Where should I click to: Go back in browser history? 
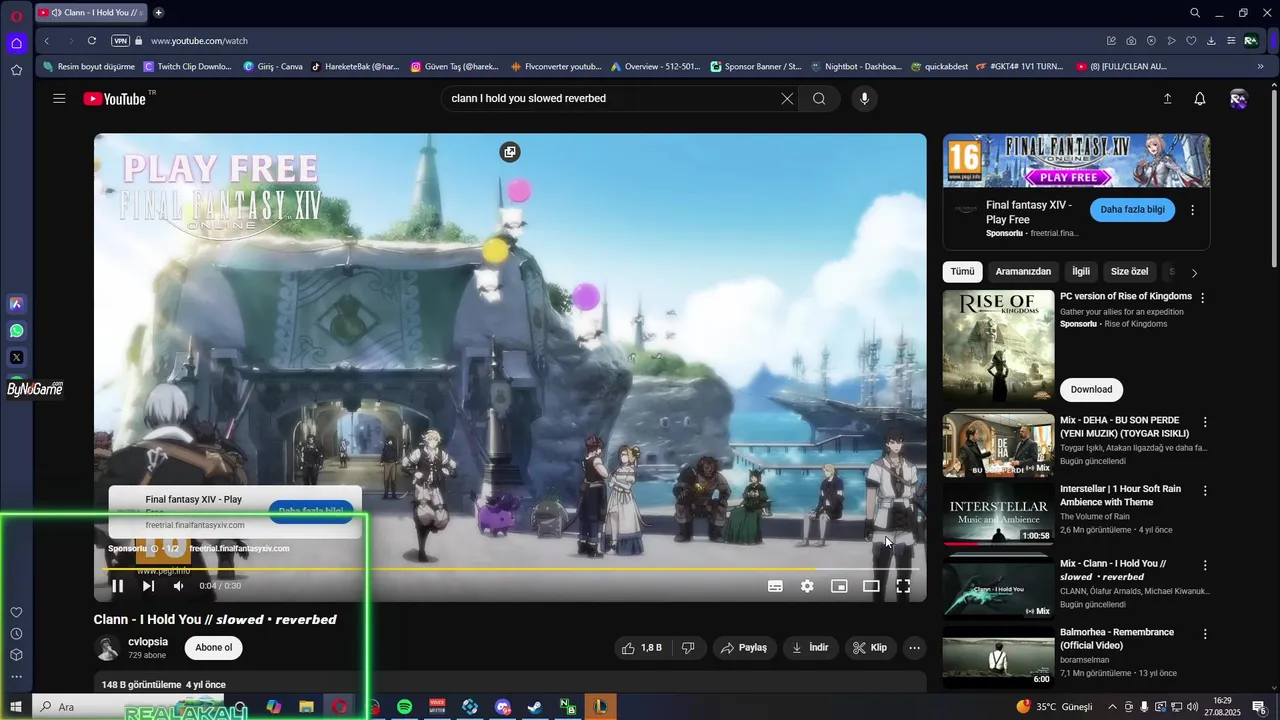[47, 41]
